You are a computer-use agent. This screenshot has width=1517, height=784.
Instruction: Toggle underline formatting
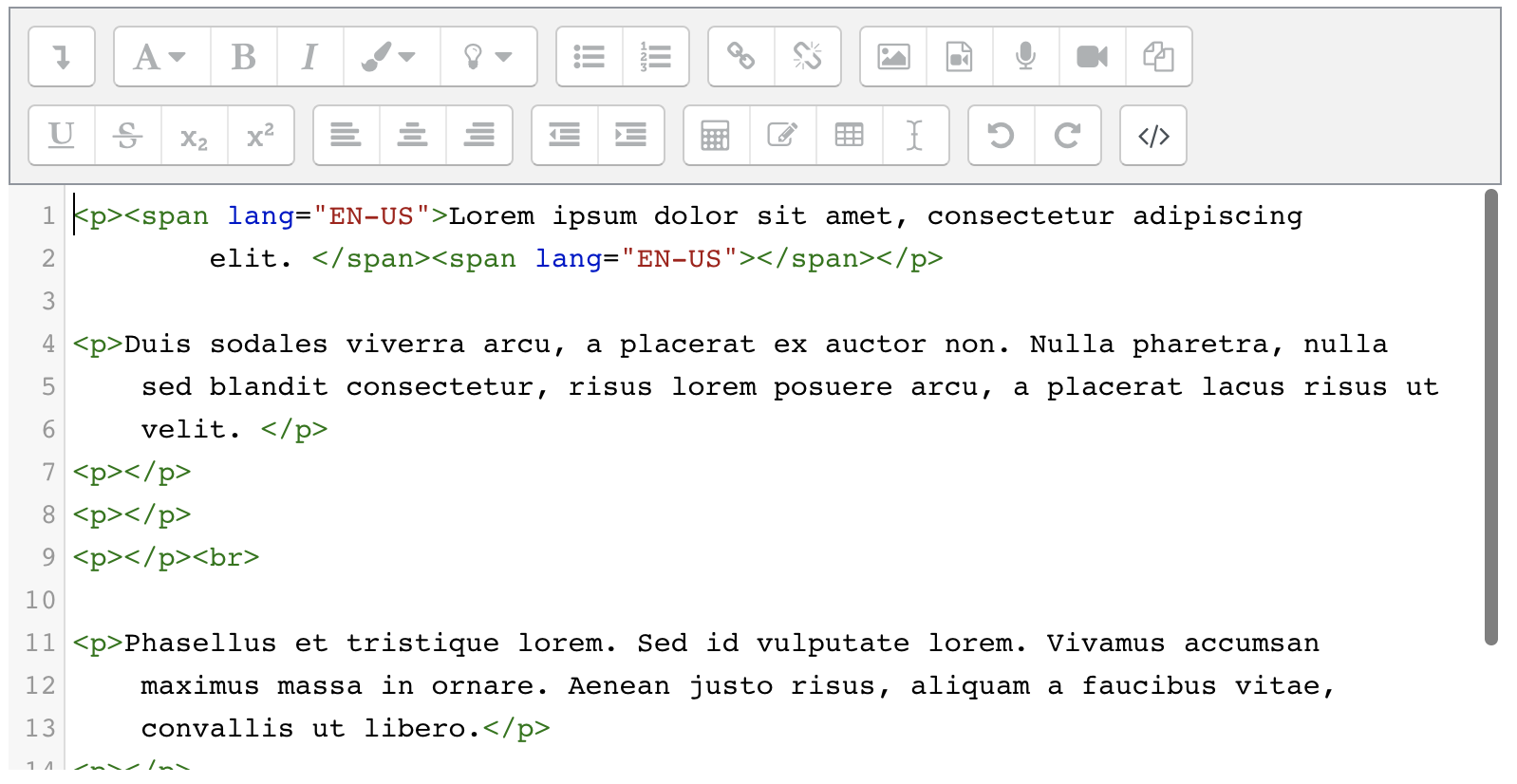tap(62, 136)
